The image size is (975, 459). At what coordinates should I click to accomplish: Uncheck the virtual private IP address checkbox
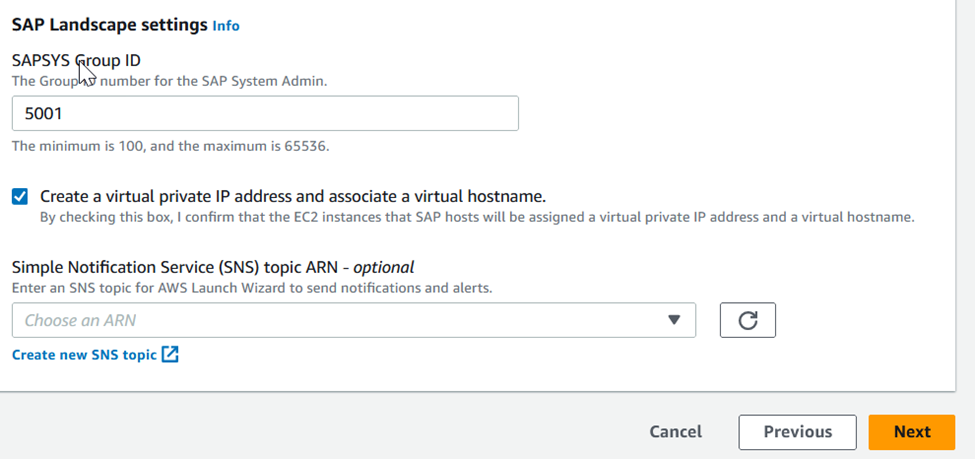[x=20, y=197]
